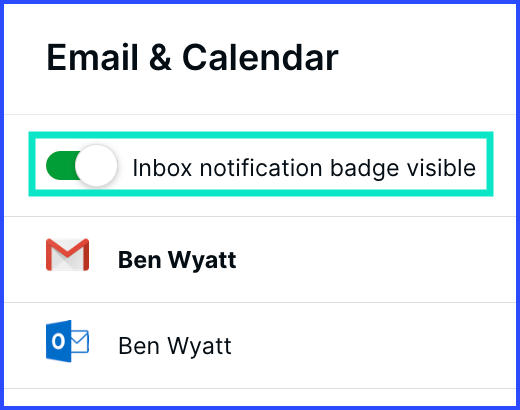
Task: Click the white knob of the badge toggle
Action: (96, 166)
